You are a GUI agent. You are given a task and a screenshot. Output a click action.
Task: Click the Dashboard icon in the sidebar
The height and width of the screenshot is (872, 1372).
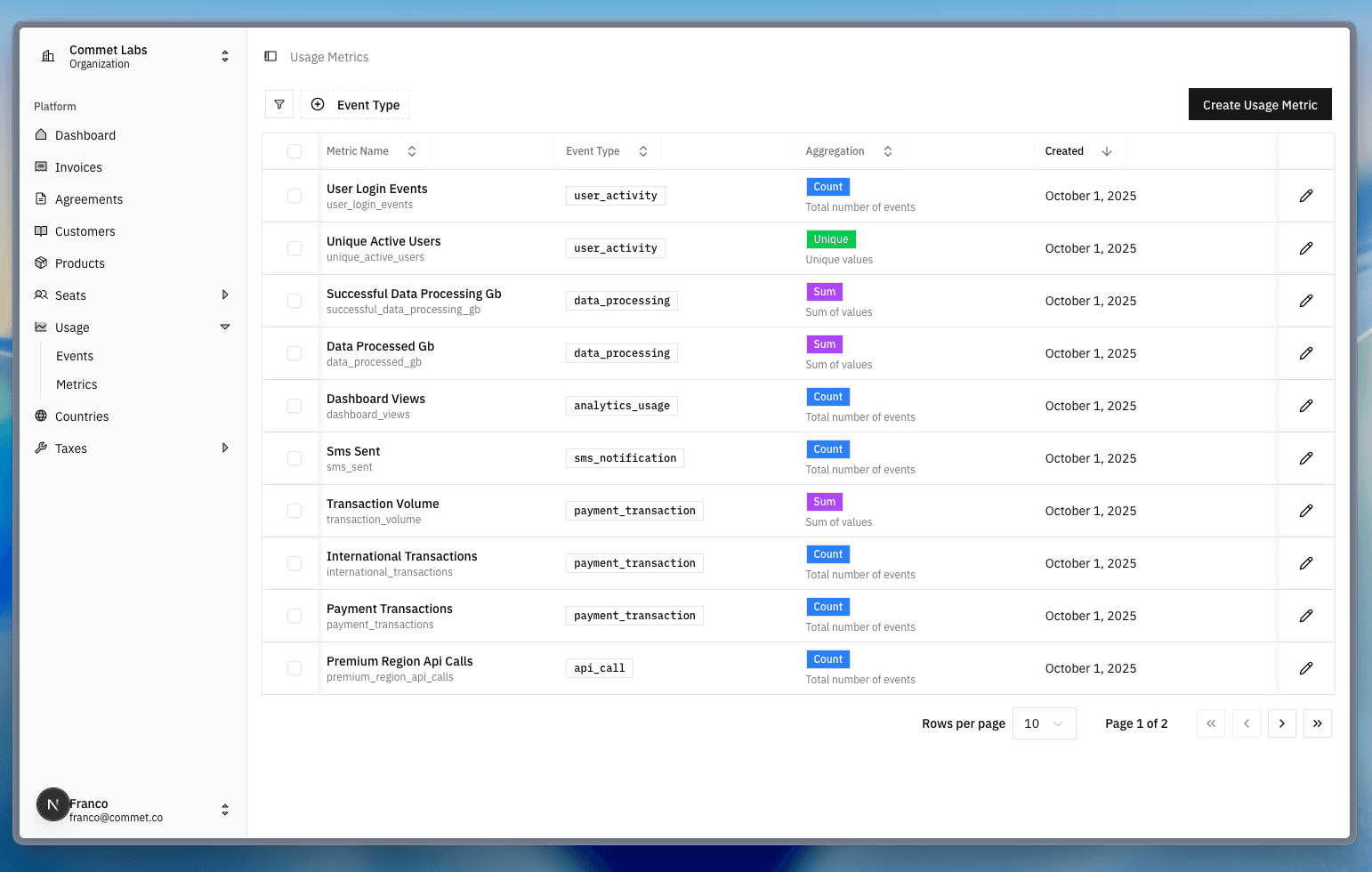[41, 134]
